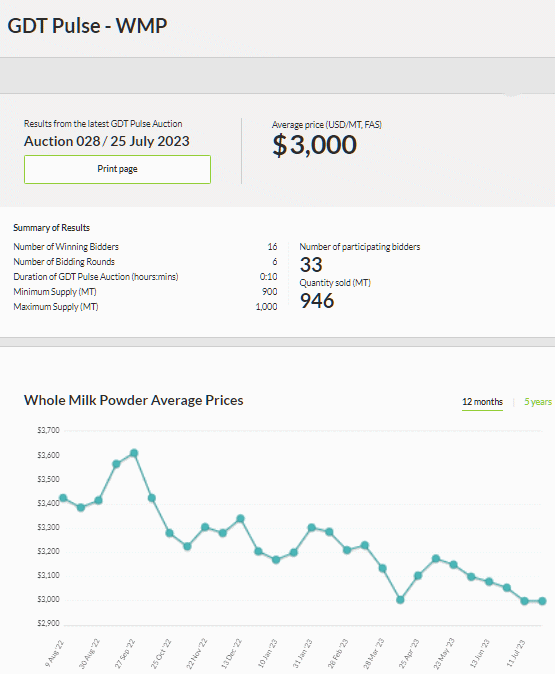Click the final rightmost data point on the chart
The width and height of the screenshot is (555, 674).
click(542, 601)
